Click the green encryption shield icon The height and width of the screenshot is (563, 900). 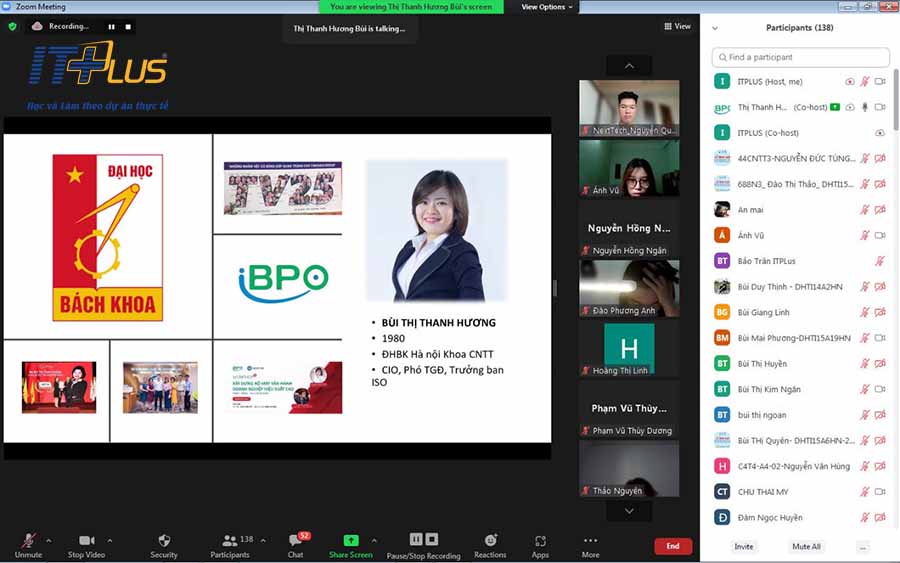coord(12,26)
